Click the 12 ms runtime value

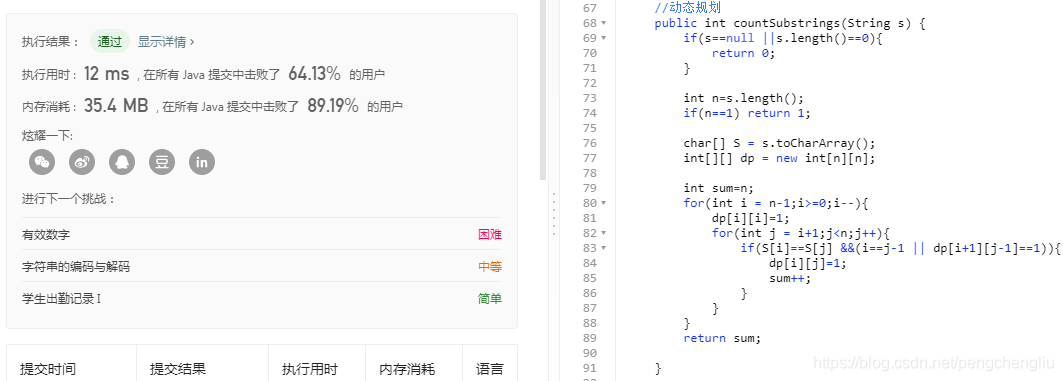point(106,74)
